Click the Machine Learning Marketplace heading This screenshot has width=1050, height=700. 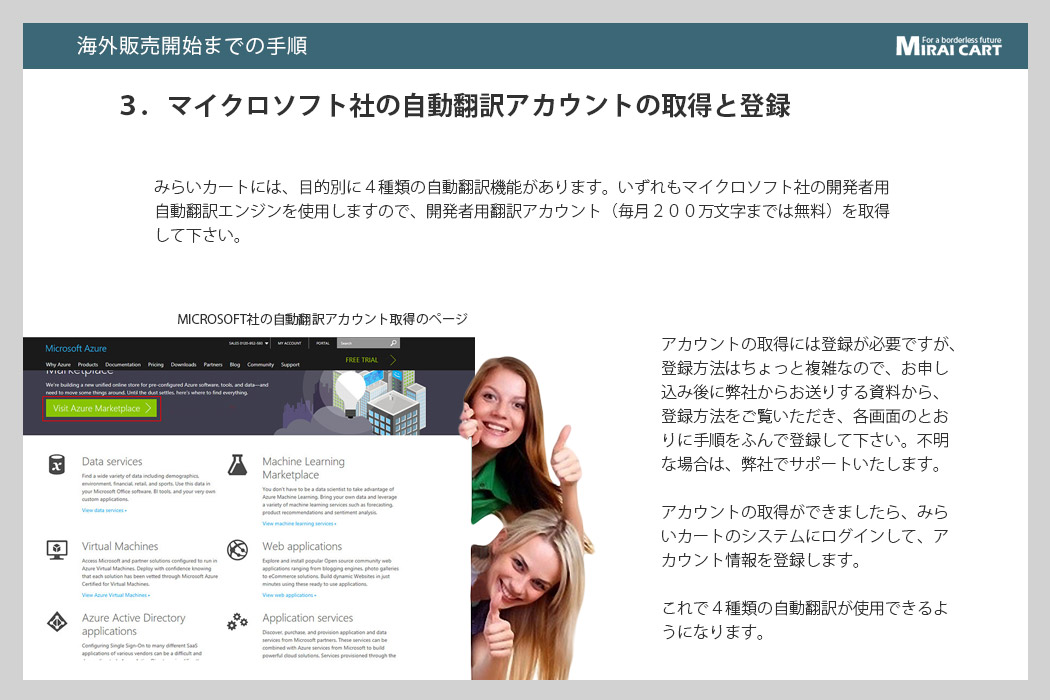[303, 468]
